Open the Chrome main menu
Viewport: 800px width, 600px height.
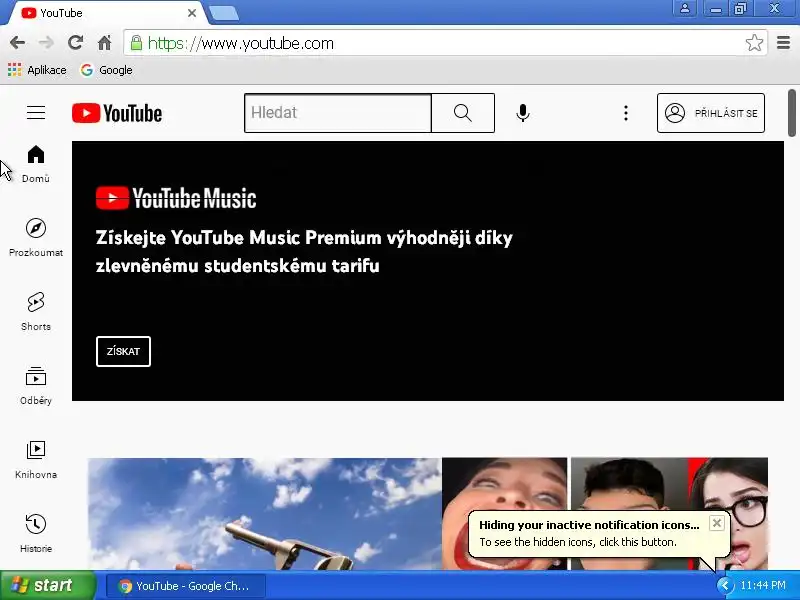click(x=784, y=43)
